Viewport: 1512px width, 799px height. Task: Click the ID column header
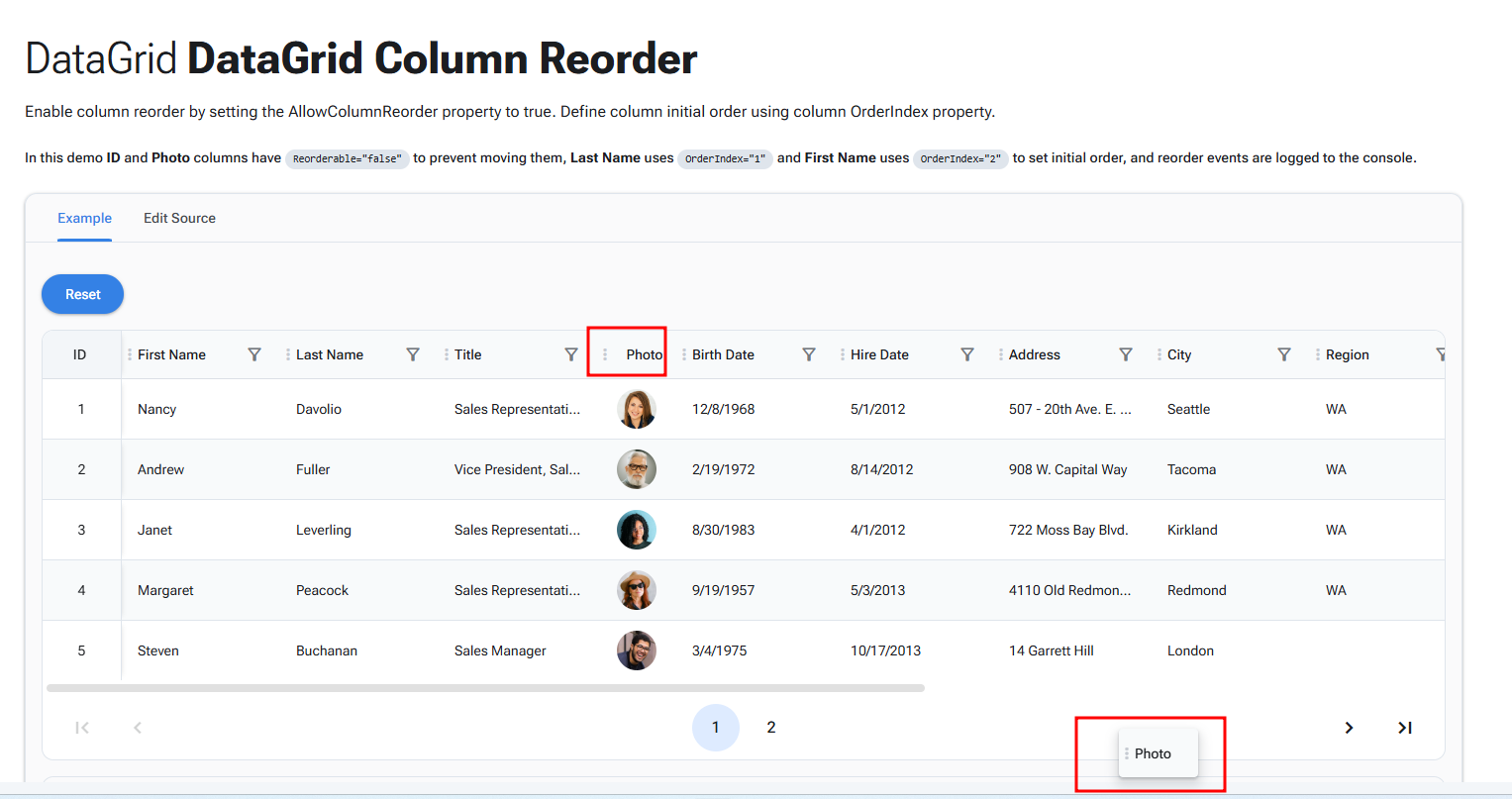(80, 354)
